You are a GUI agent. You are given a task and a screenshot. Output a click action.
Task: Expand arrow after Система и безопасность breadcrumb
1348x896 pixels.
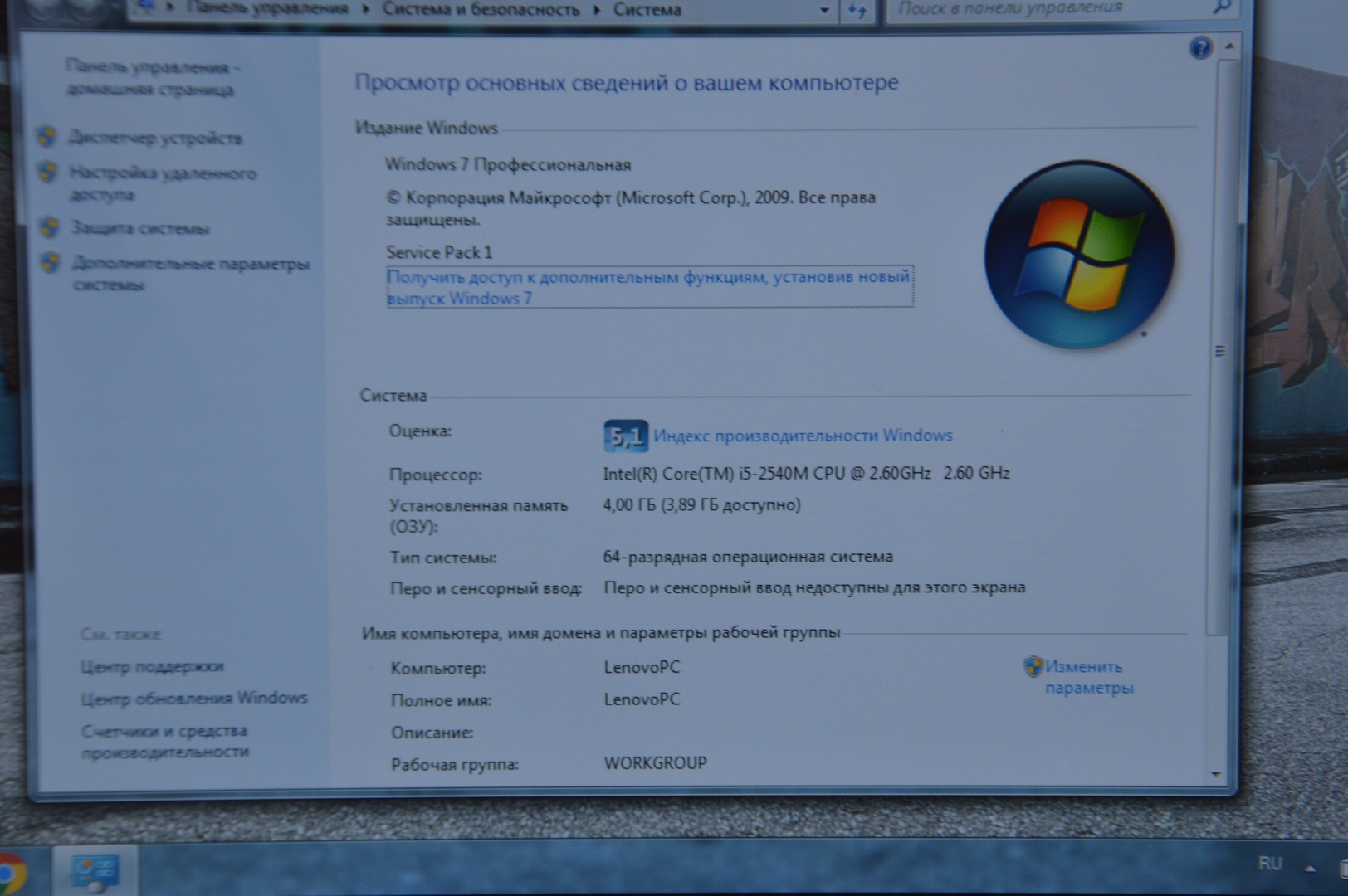click(x=596, y=11)
